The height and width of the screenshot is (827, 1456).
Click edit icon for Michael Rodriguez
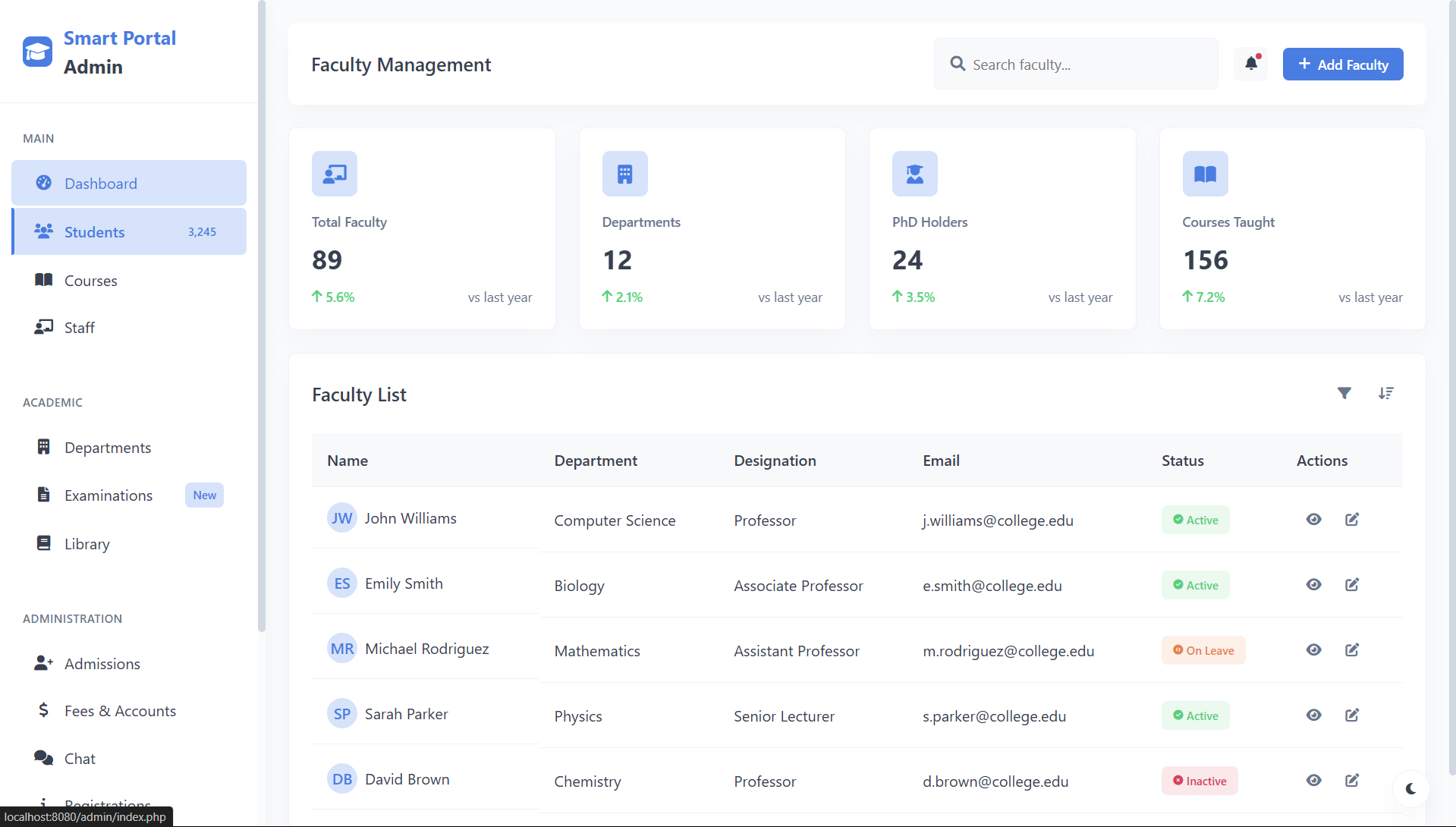click(1351, 650)
